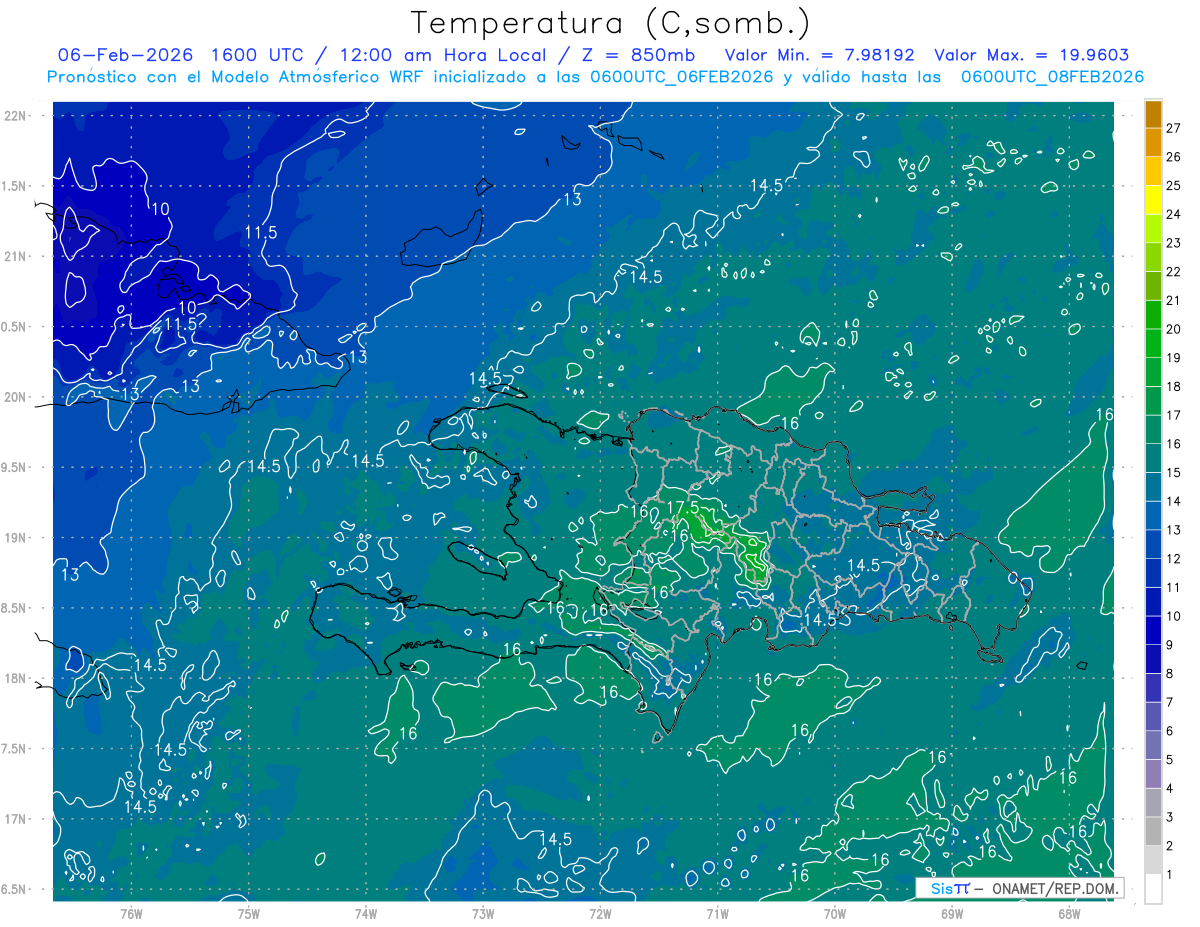Image resolution: width=1200 pixels, height=927 pixels.
Task: Click the pressure level "Z = 850mb"
Action: pos(640,55)
